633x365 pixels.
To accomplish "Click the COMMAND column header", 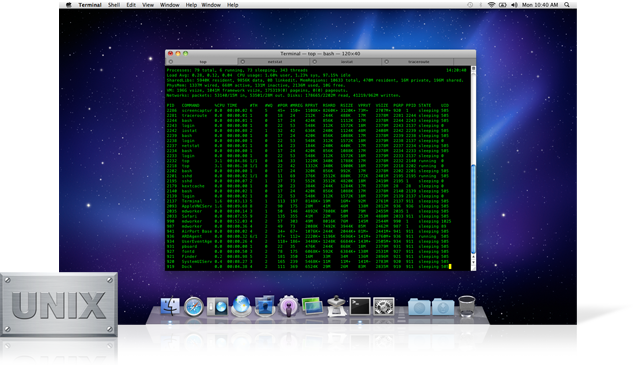I will (x=191, y=105).
